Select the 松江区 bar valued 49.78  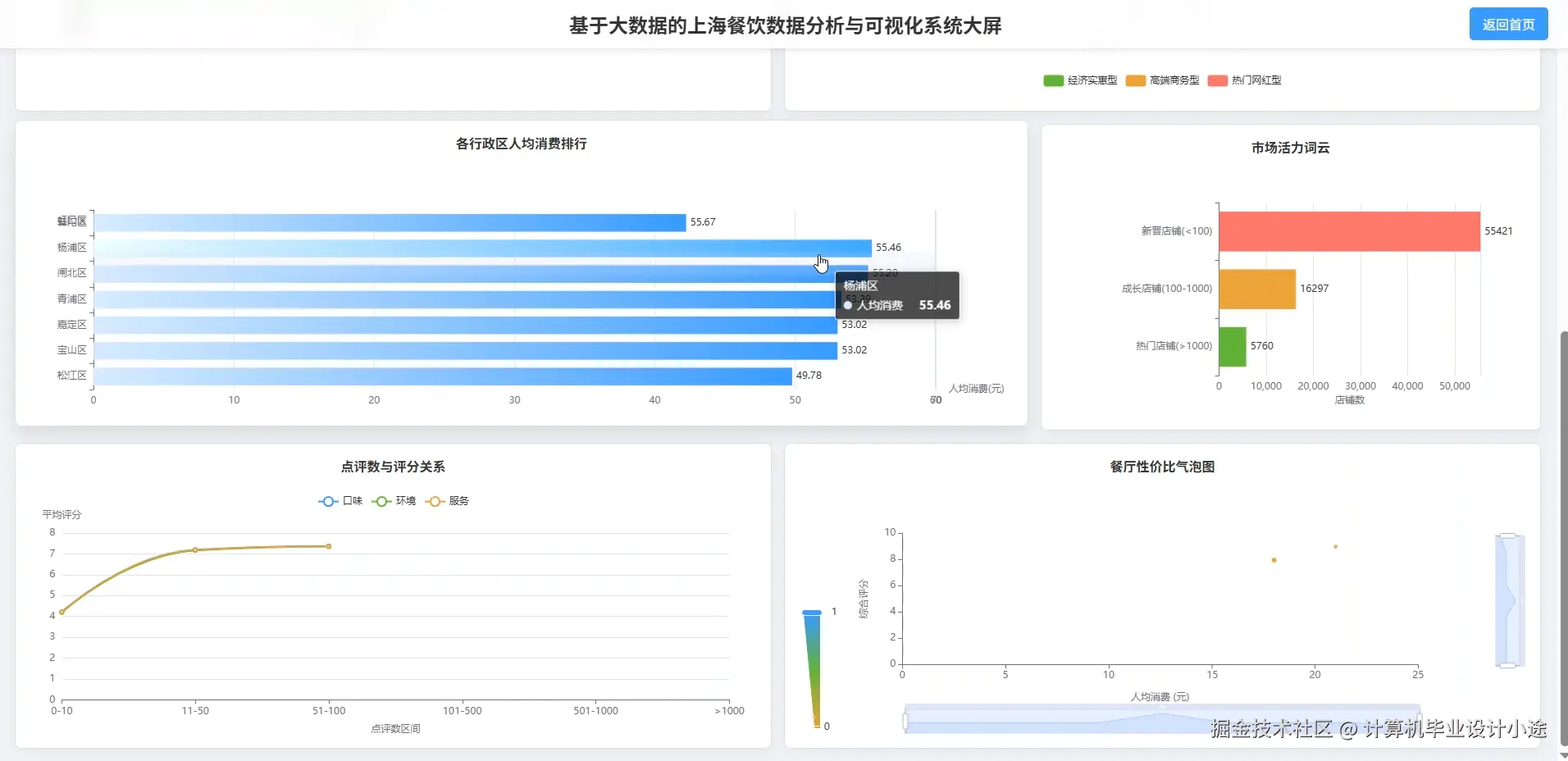click(x=443, y=376)
